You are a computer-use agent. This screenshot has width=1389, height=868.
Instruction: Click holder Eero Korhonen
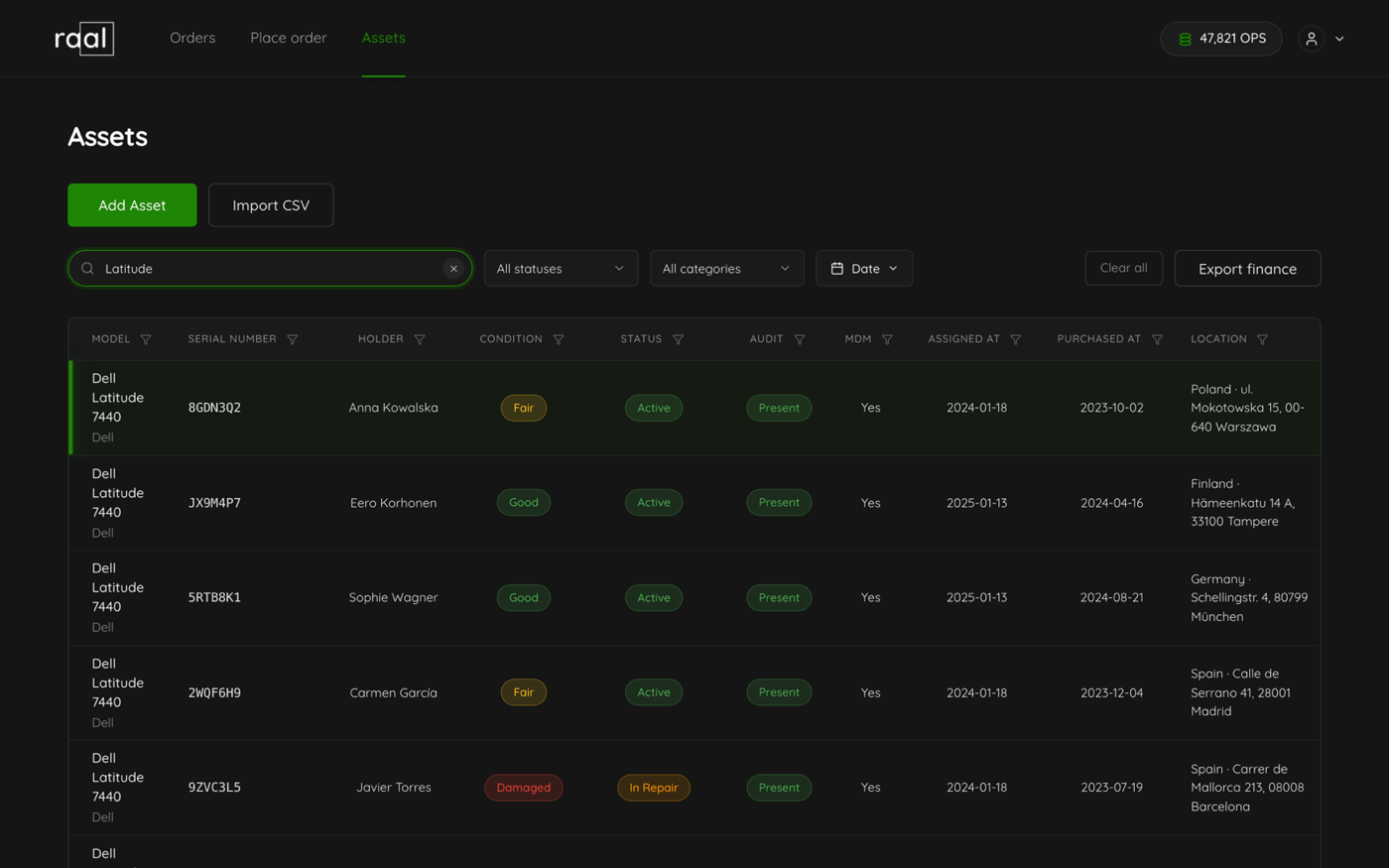[393, 503]
